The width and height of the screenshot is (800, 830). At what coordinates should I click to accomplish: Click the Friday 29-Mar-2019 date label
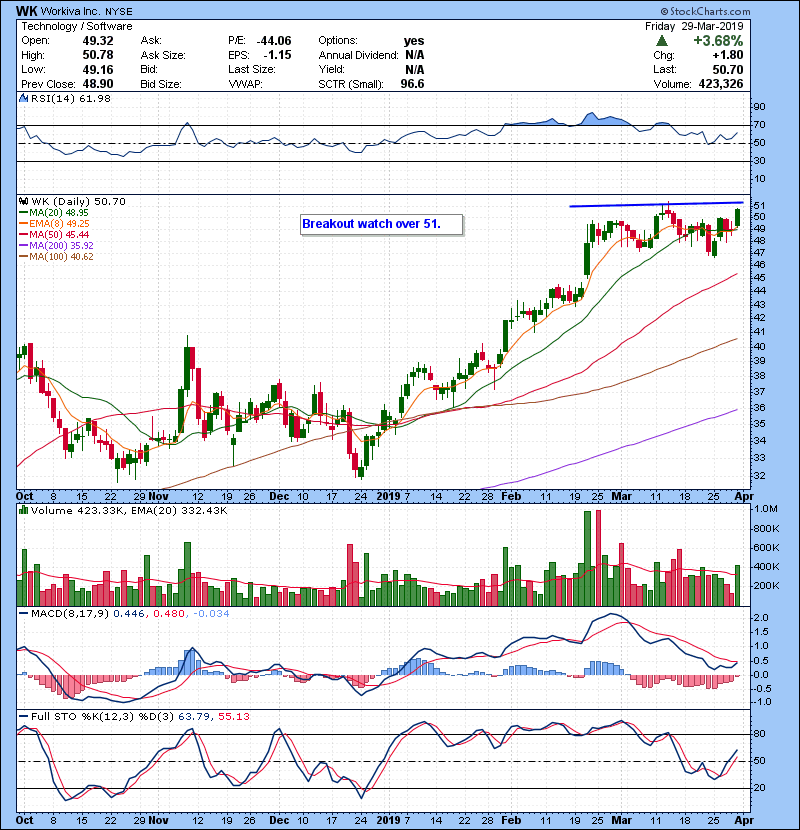pyautogui.click(x=694, y=26)
